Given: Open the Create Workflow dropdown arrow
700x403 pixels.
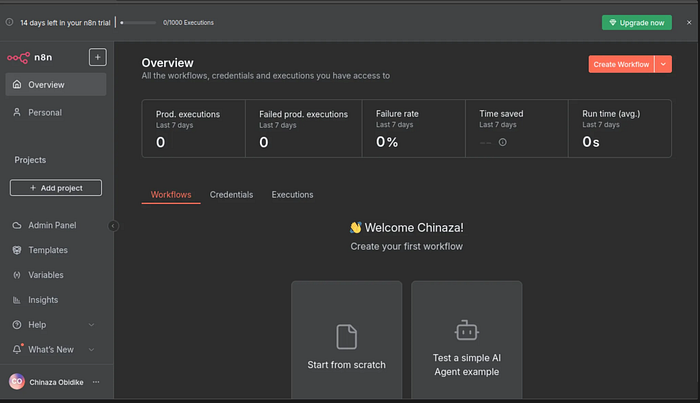Looking at the screenshot, I should pyautogui.click(x=663, y=64).
